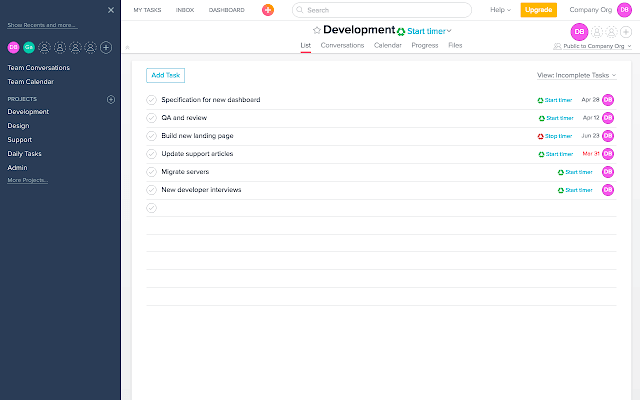Viewport: 640px width, 400px height.
Task: Open the DB profile avatar in the top right
Action: (x=624, y=10)
